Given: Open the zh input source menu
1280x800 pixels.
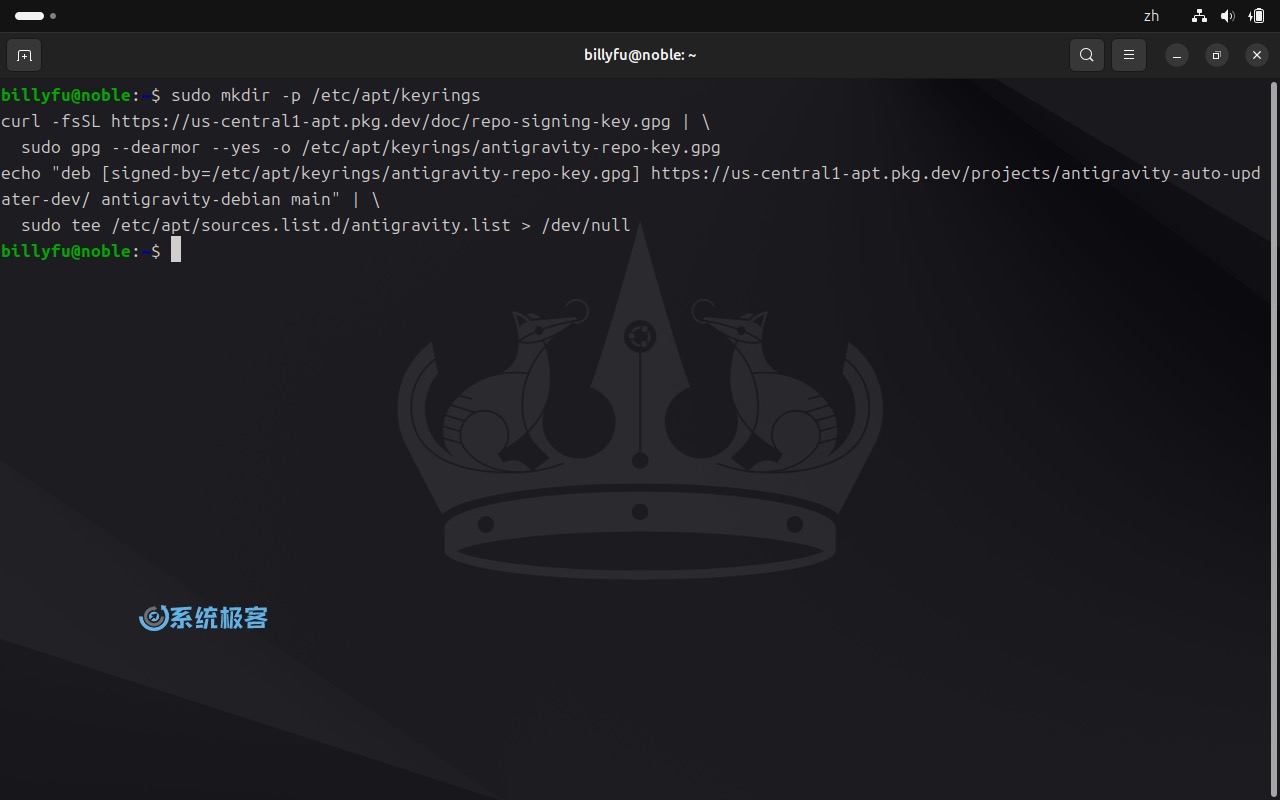Looking at the screenshot, I should tap(1151, 16).
